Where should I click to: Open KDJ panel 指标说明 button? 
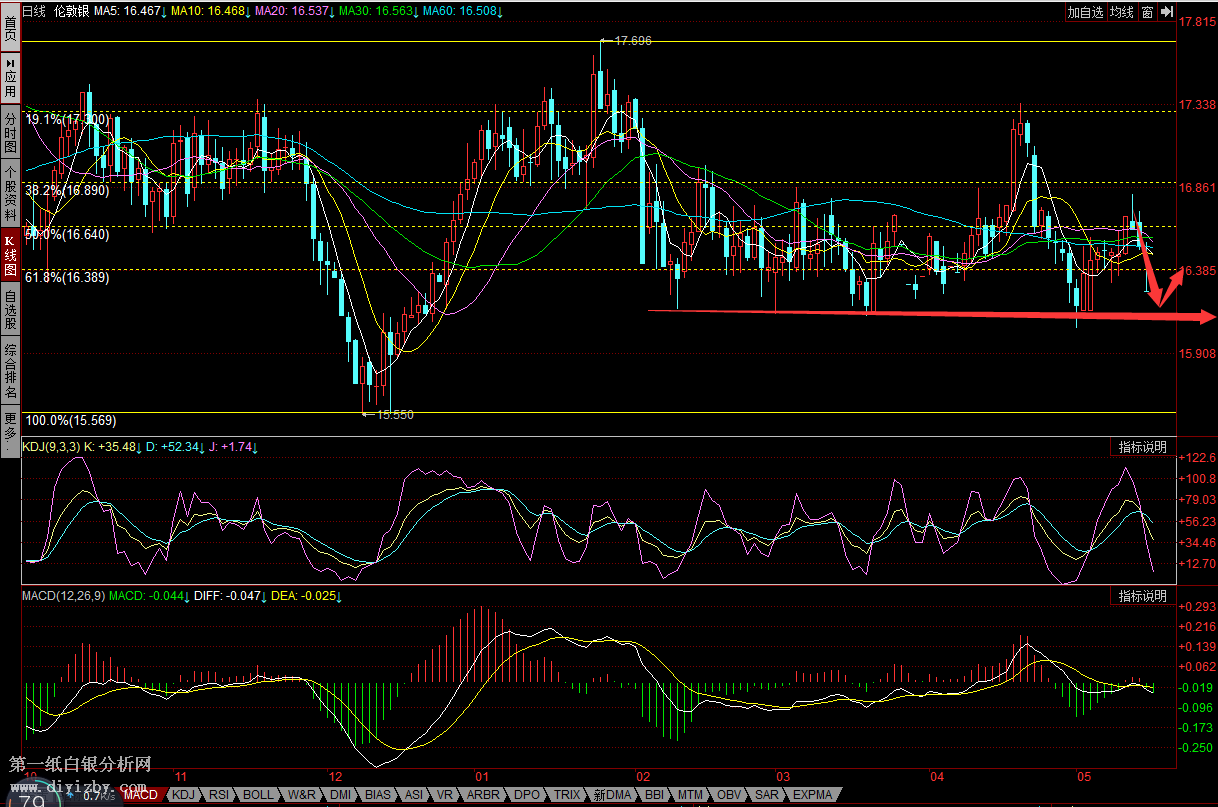(1142, 447)
